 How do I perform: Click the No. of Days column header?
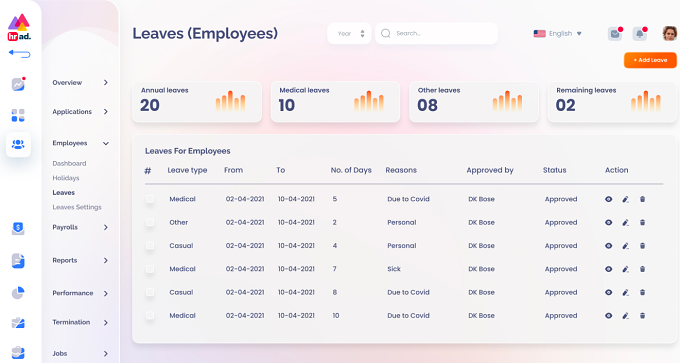(351, 170)
